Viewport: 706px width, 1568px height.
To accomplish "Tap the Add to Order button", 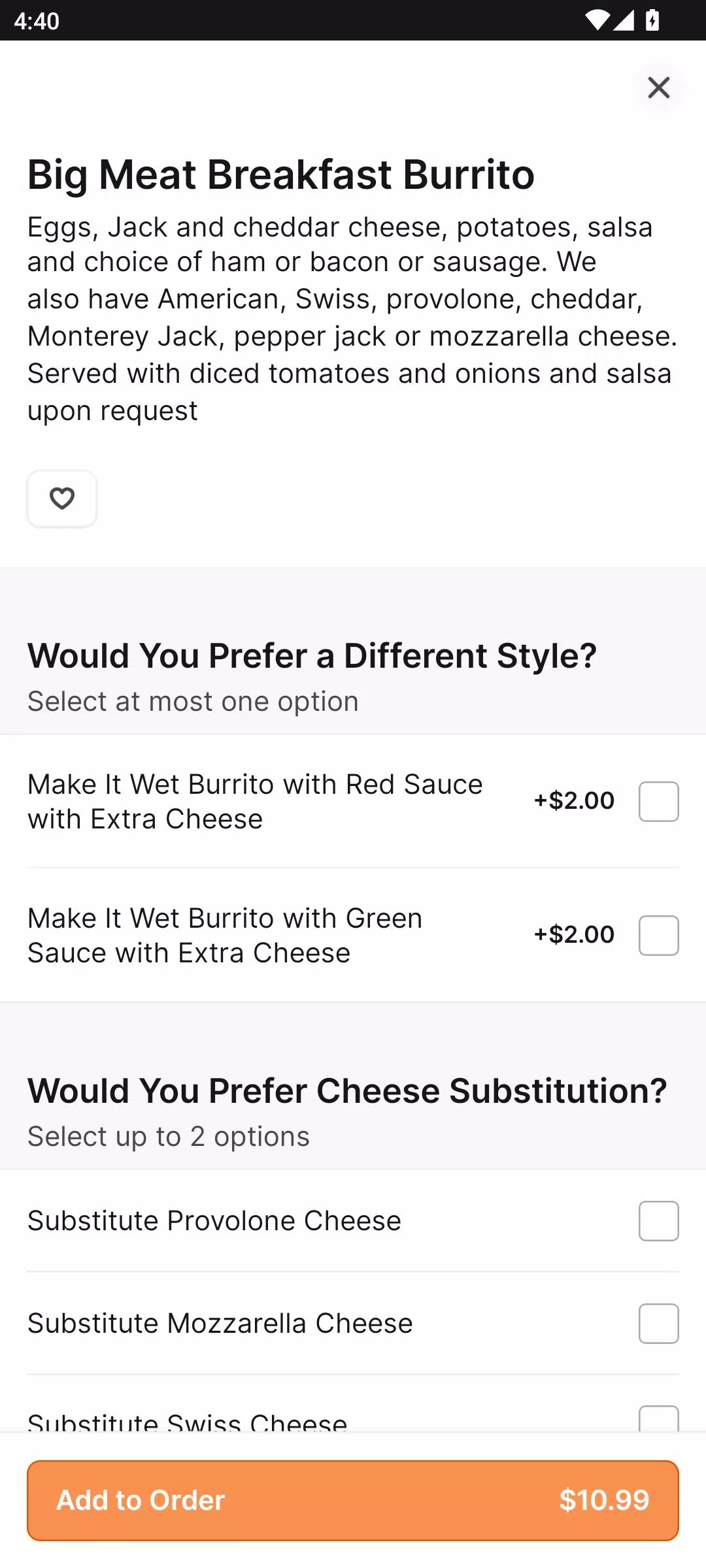I will [353, 1500].
